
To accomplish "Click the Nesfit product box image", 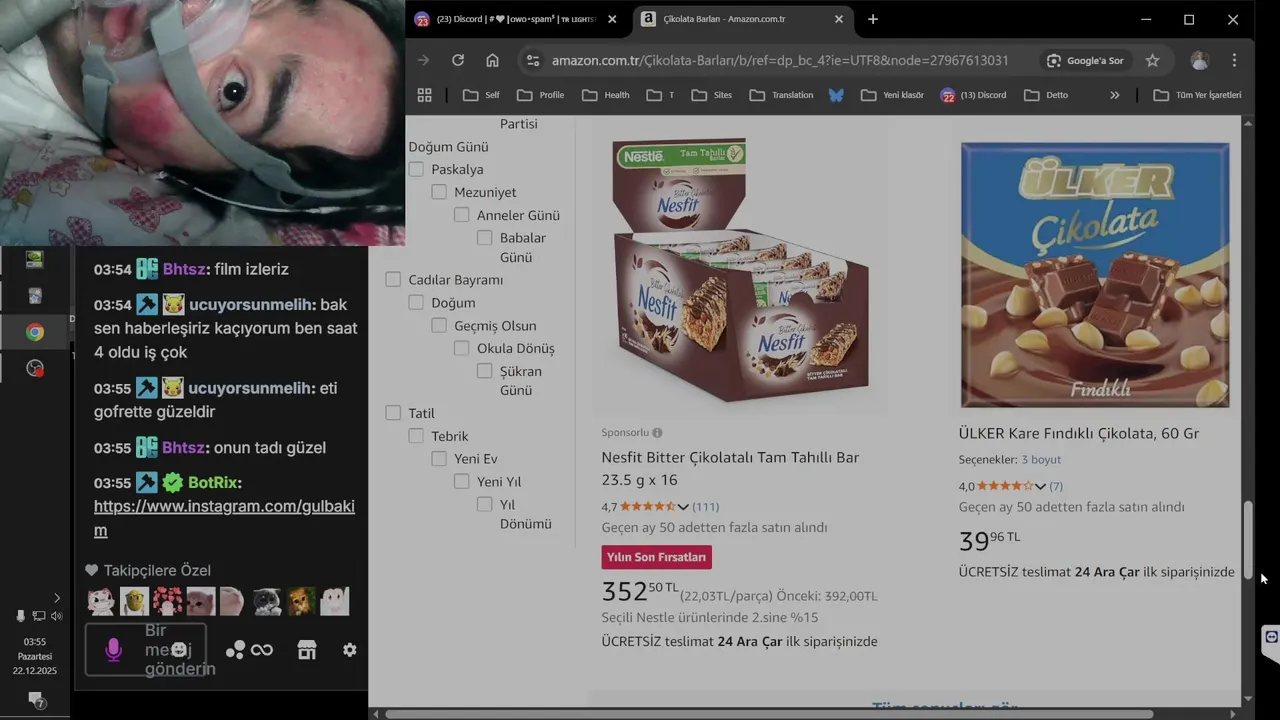I will (741, 270).
